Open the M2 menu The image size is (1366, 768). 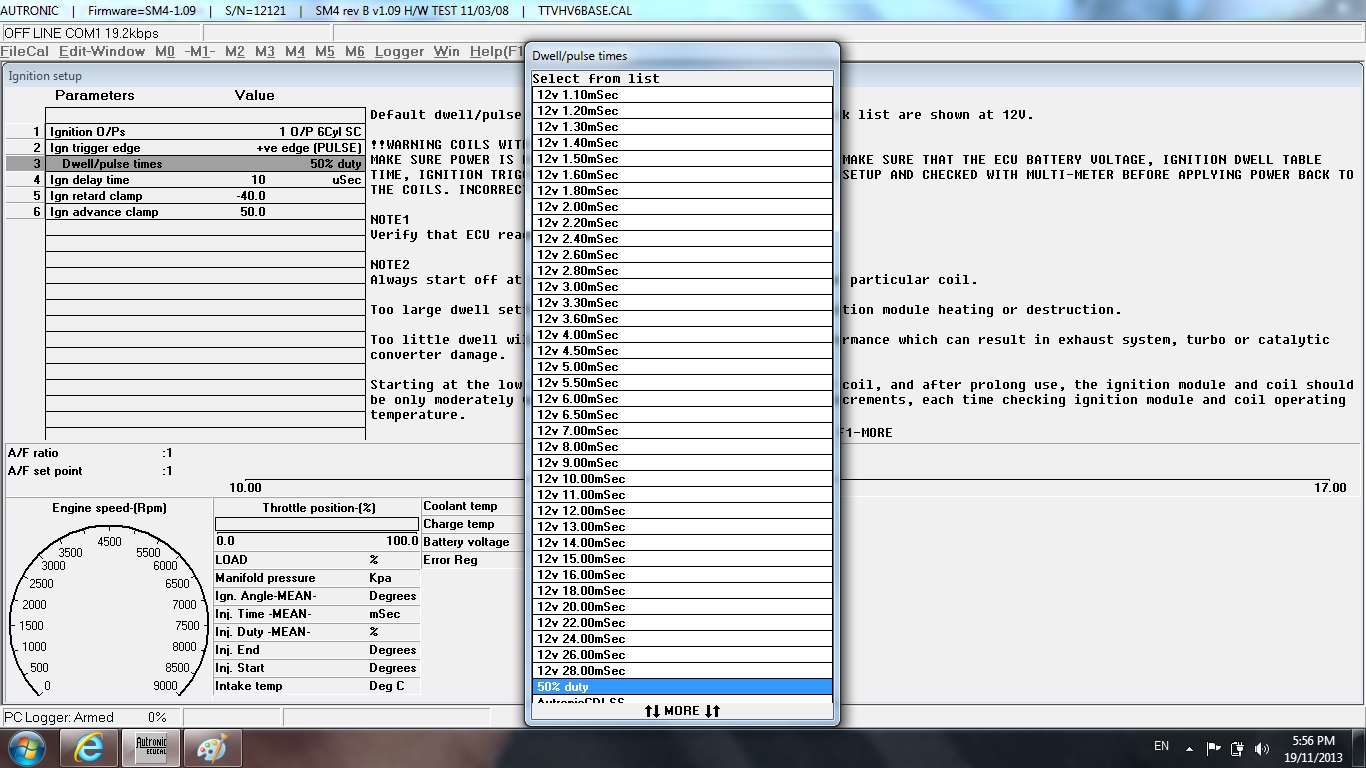pos(235,51)
